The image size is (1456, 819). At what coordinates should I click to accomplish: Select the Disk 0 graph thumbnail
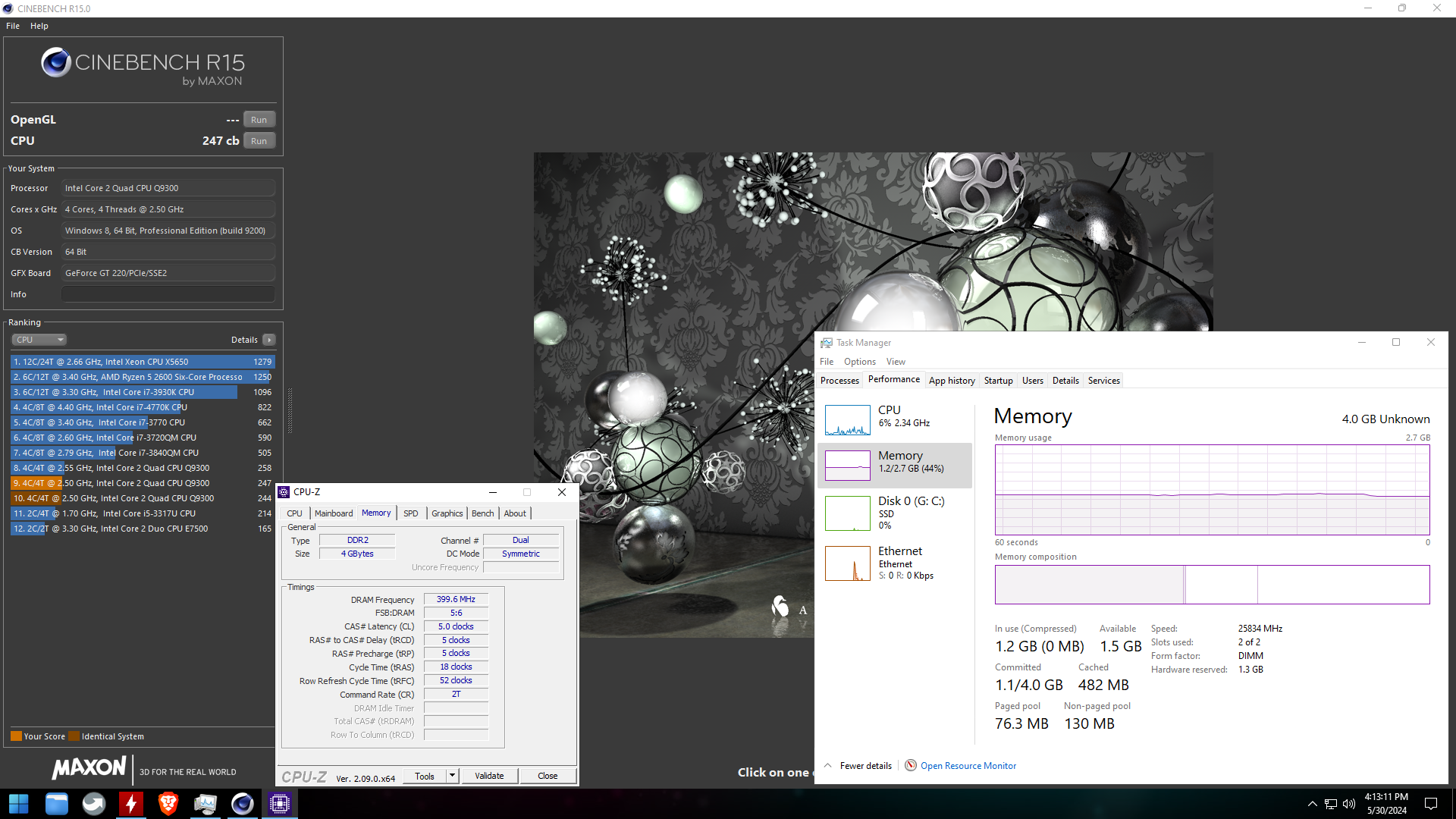[848, 513]
